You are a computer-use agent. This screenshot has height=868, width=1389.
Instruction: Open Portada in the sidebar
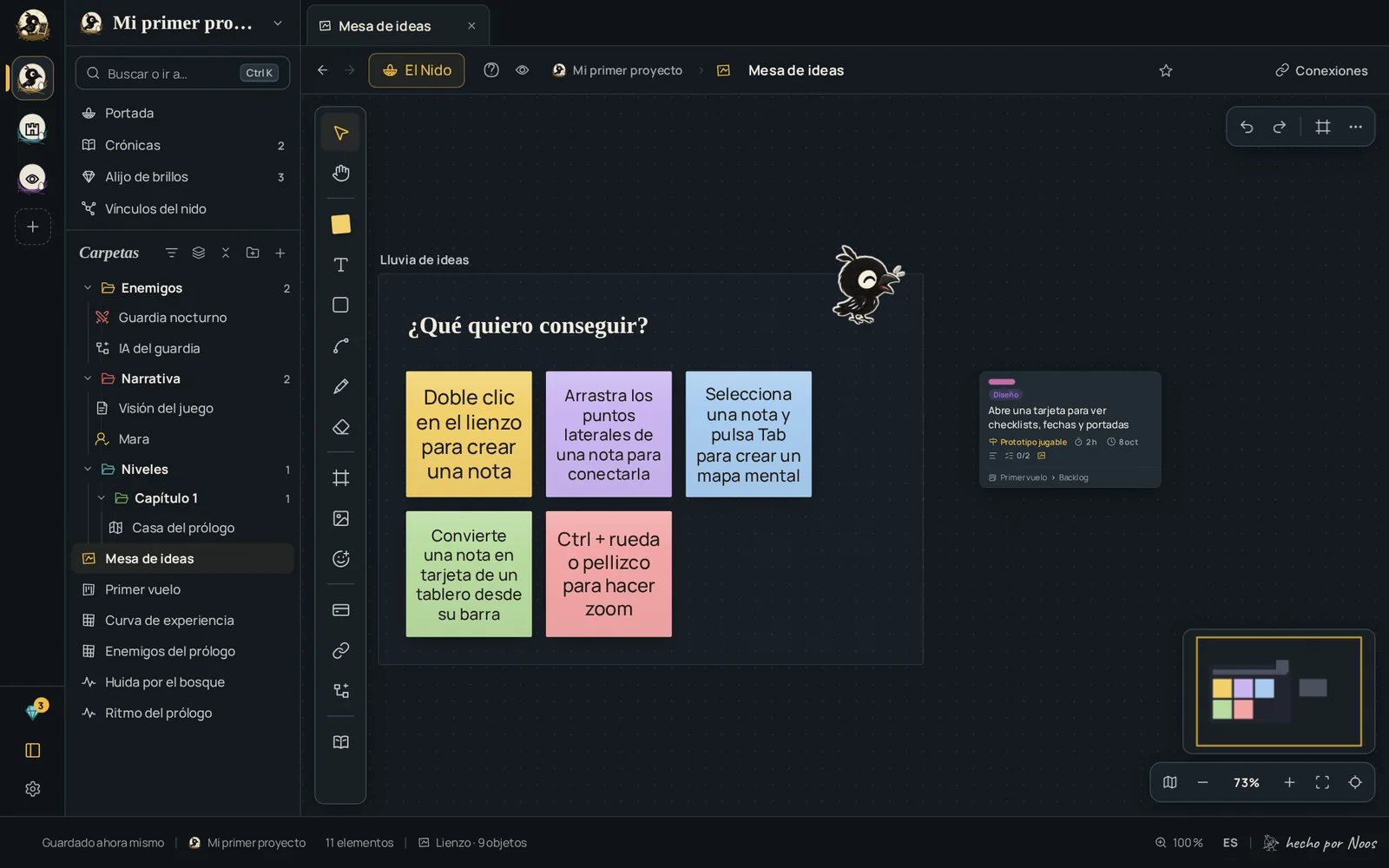coord(183,113)
